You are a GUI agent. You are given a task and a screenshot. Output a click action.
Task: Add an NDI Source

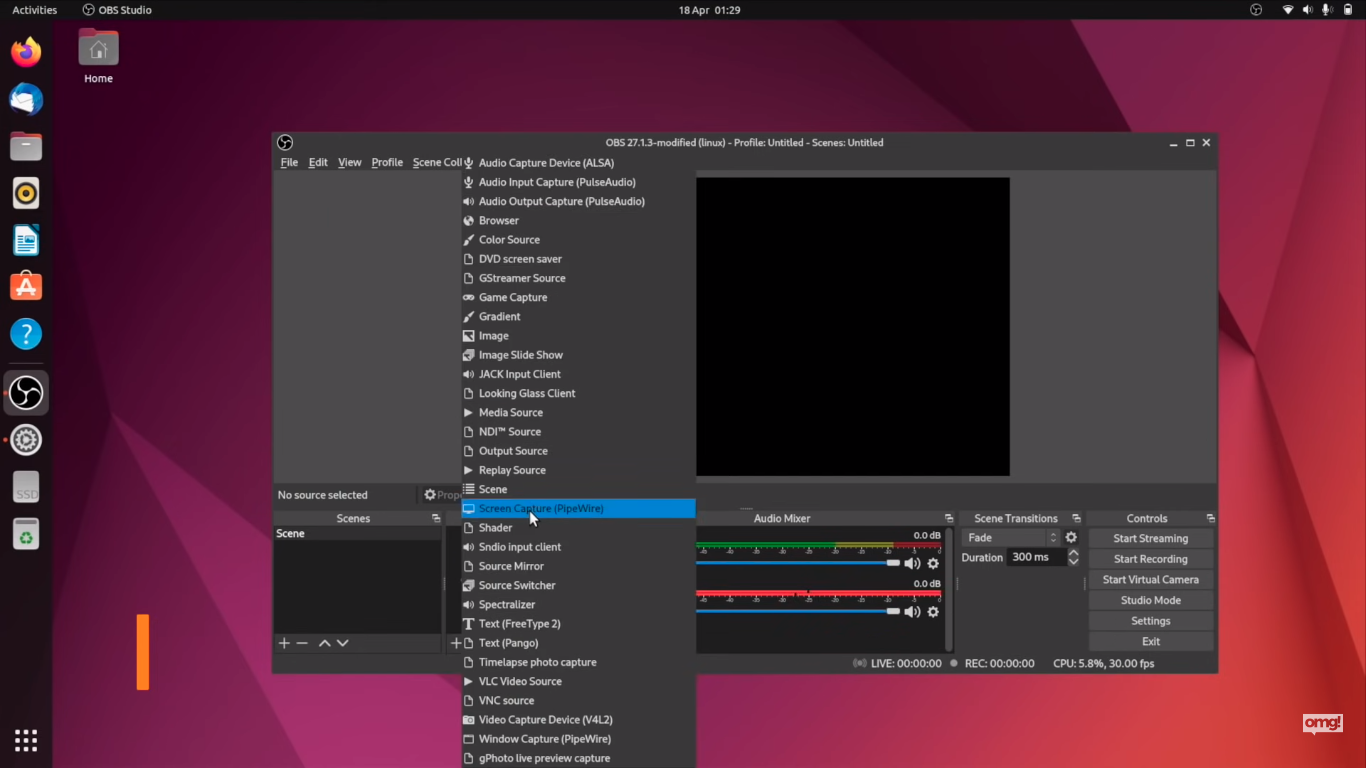[x=578, y=432]
